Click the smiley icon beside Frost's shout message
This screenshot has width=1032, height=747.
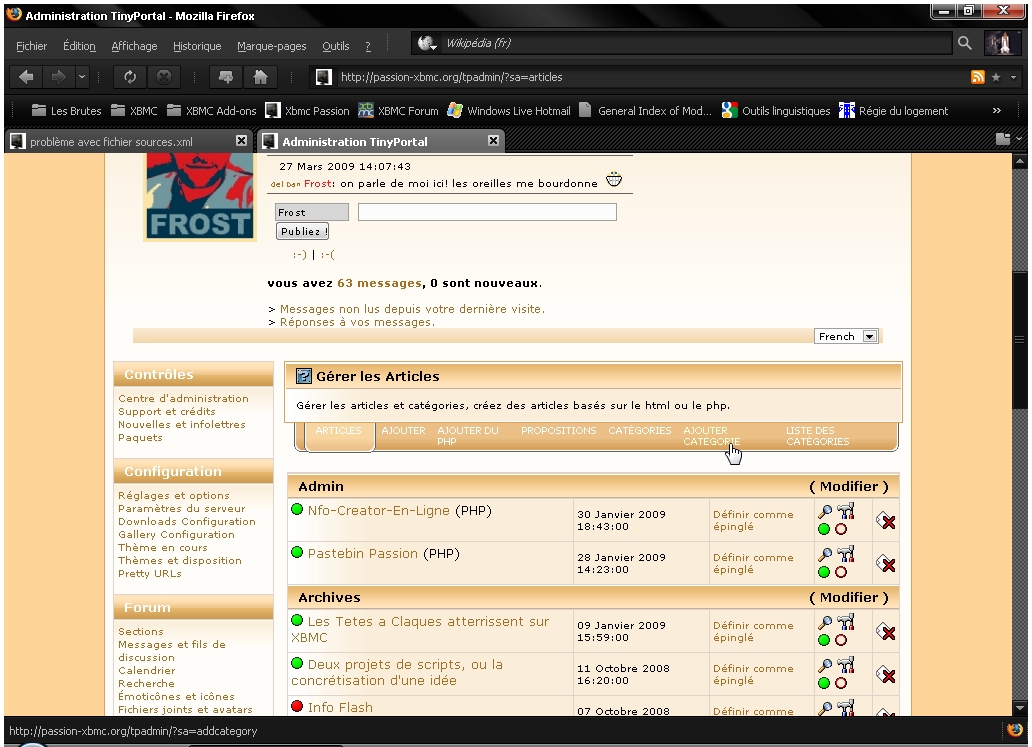(x=614, y=180)
